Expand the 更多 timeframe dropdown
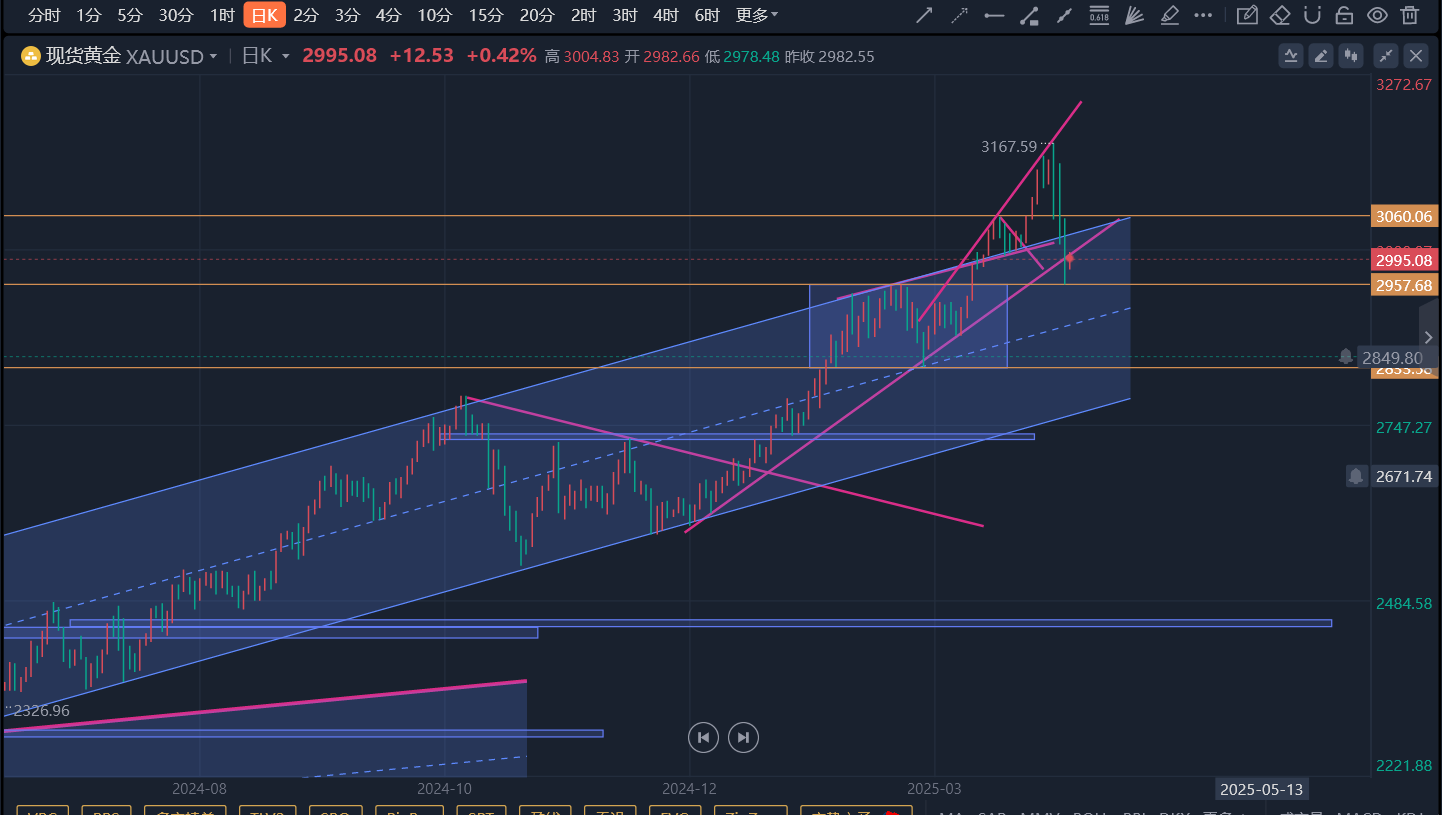Viewport: 1442px width, 815px height. [757, 15]
